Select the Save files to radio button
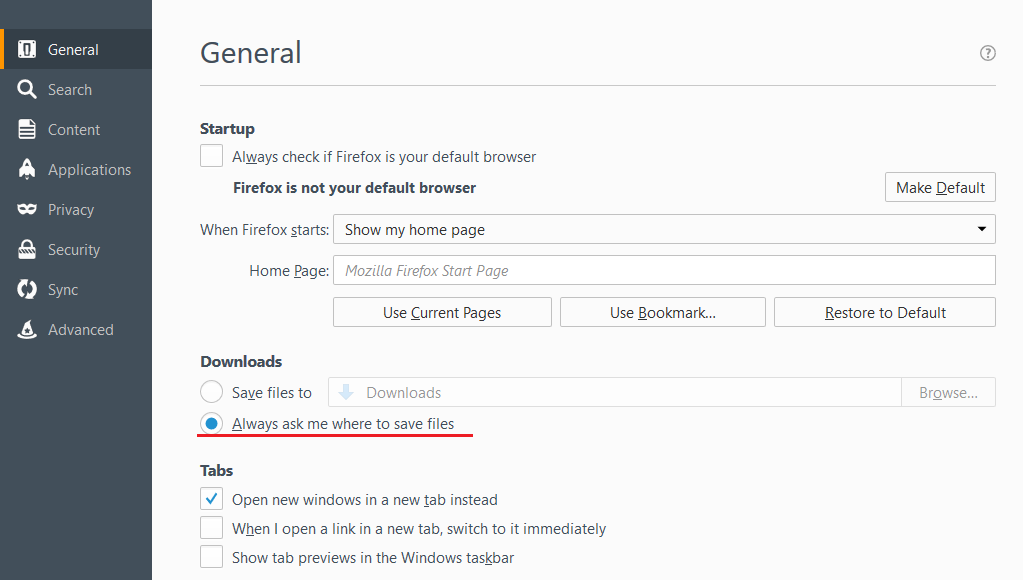The image size is (1023, 580). pos(211,392)
